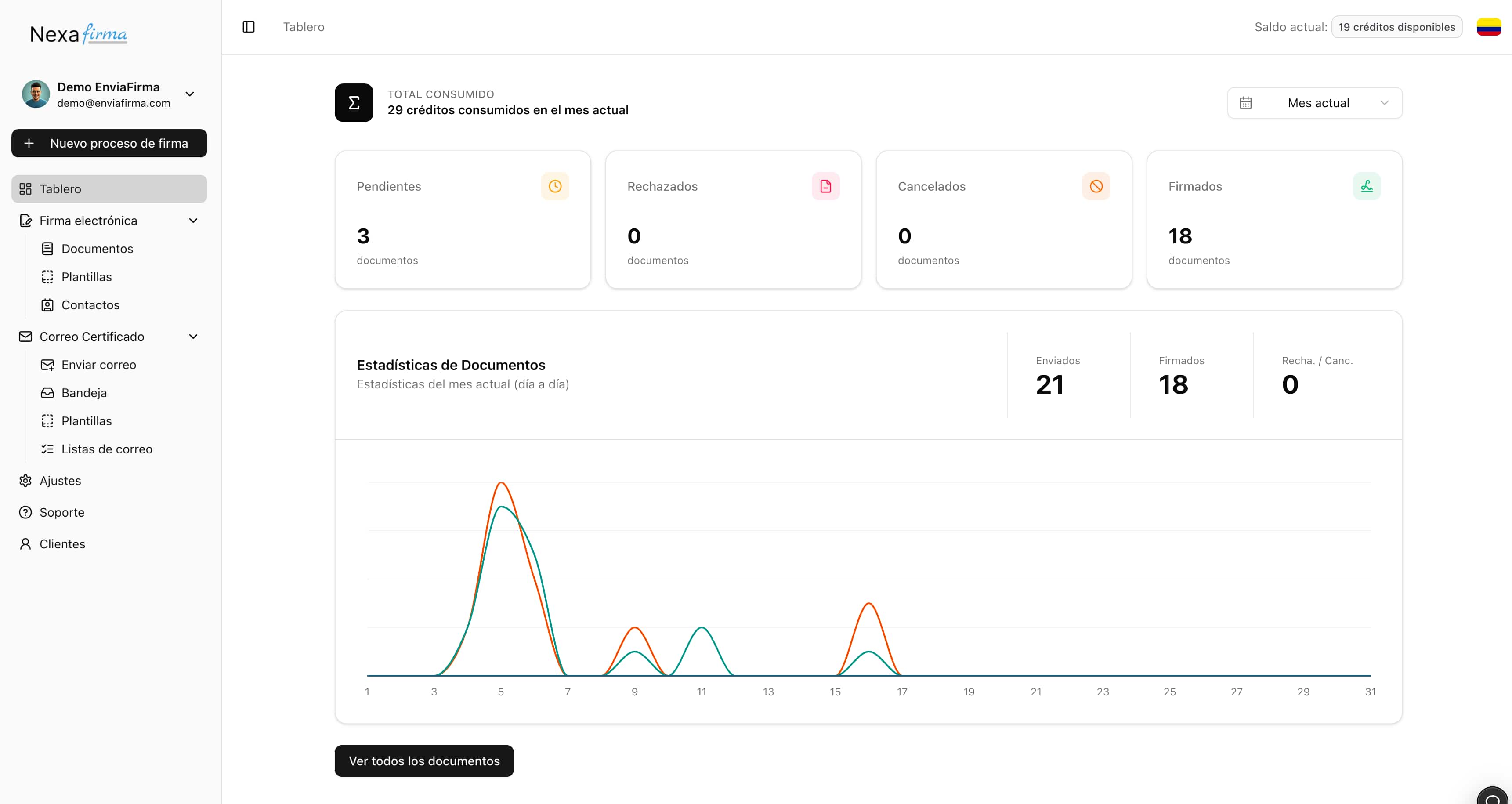Open Ajustes settings page
The height and width of the screenshot is (804, 1512).
point(60,481)
